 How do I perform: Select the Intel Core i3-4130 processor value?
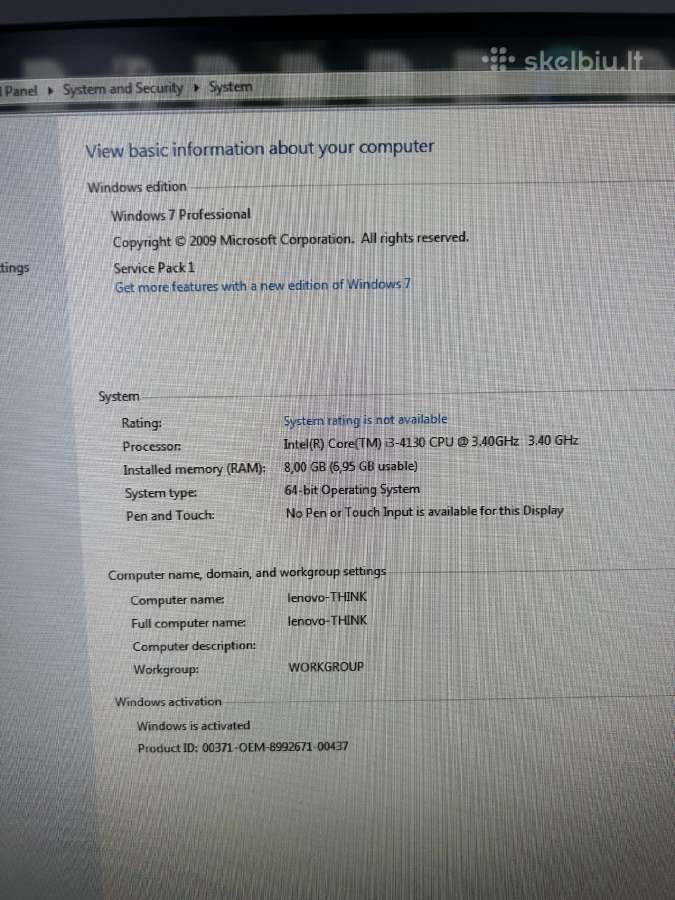pyautogui.click(x=430, y=442)
